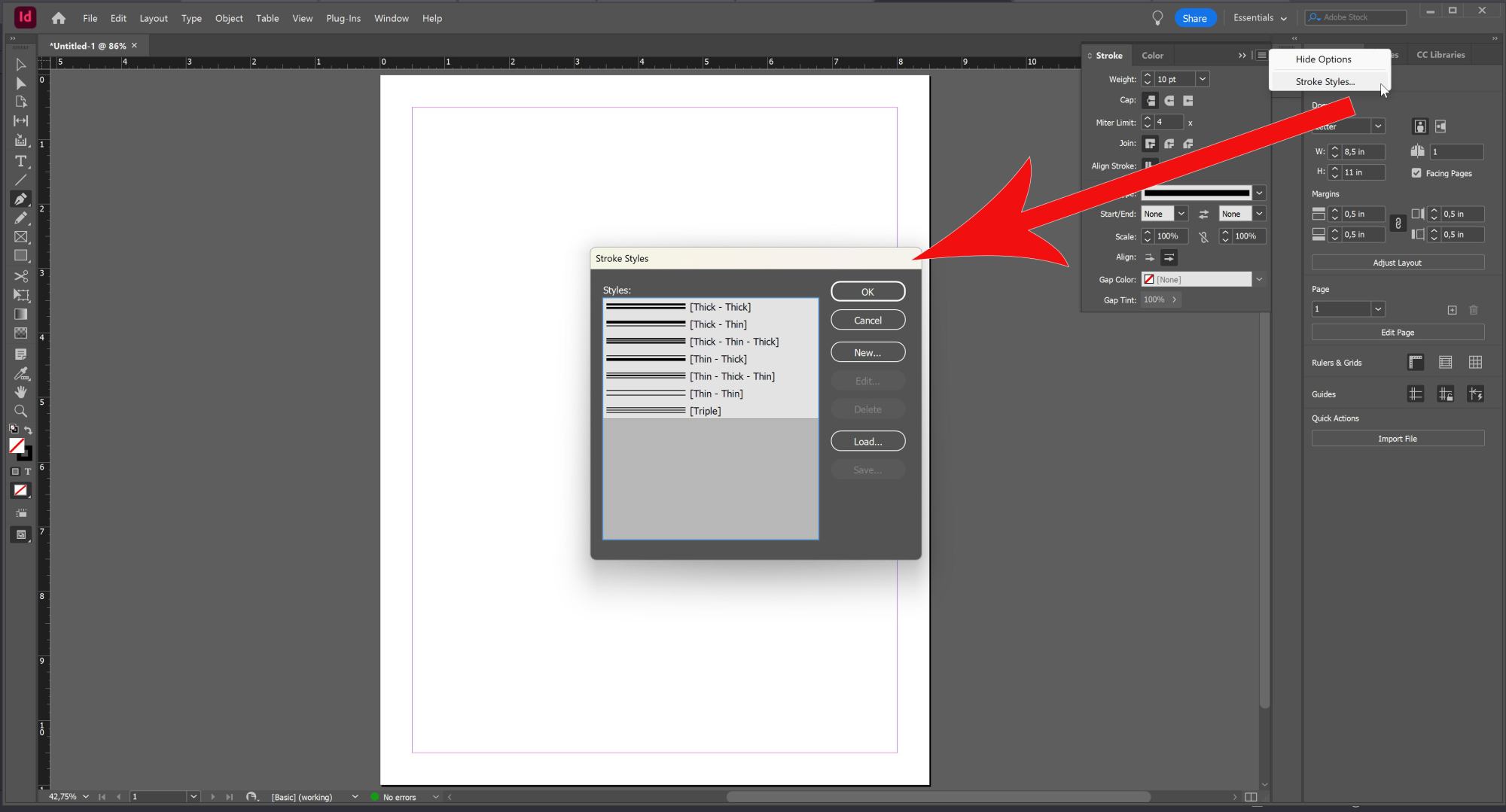The width and height of the screenshot is (1506, 812).
Task: Select the Scissors tool
Action: [x=21, y=276]
